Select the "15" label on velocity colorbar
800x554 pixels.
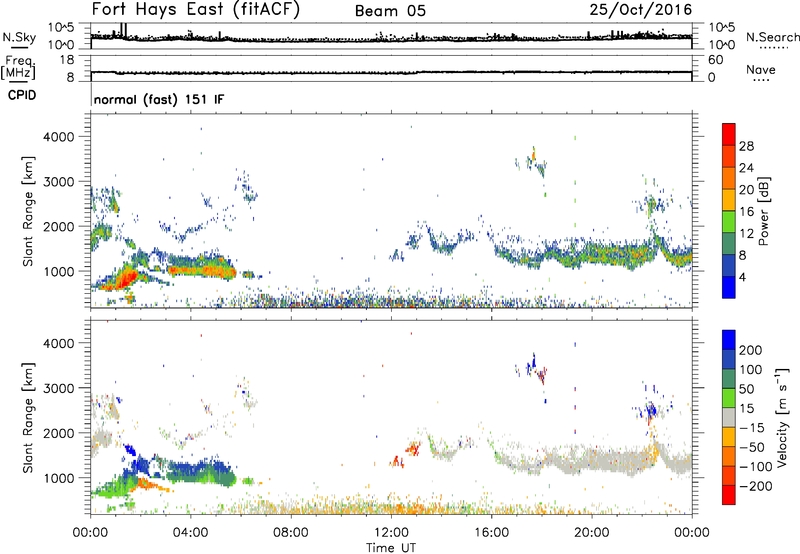746,408
